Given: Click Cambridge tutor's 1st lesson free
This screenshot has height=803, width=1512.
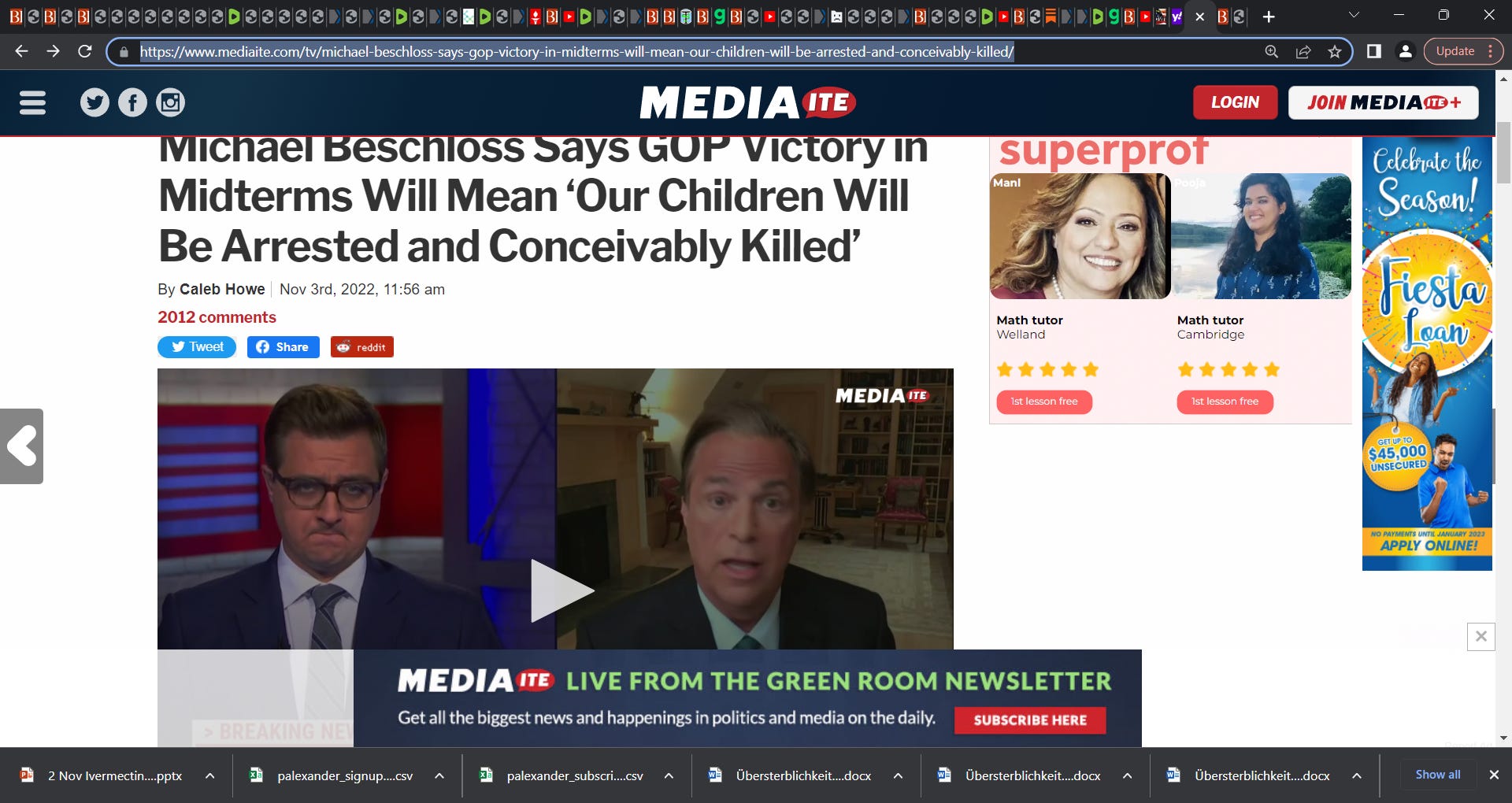Looking at the screenshot, I should pos(1225,401).
